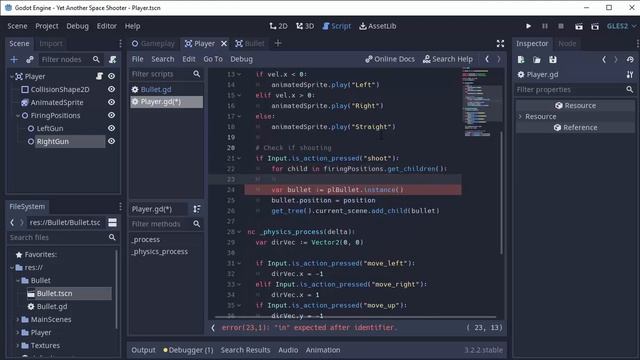This screenshot has width=640, height=360.
Task: Instance a child scene with the link icon
Action: 29,60
